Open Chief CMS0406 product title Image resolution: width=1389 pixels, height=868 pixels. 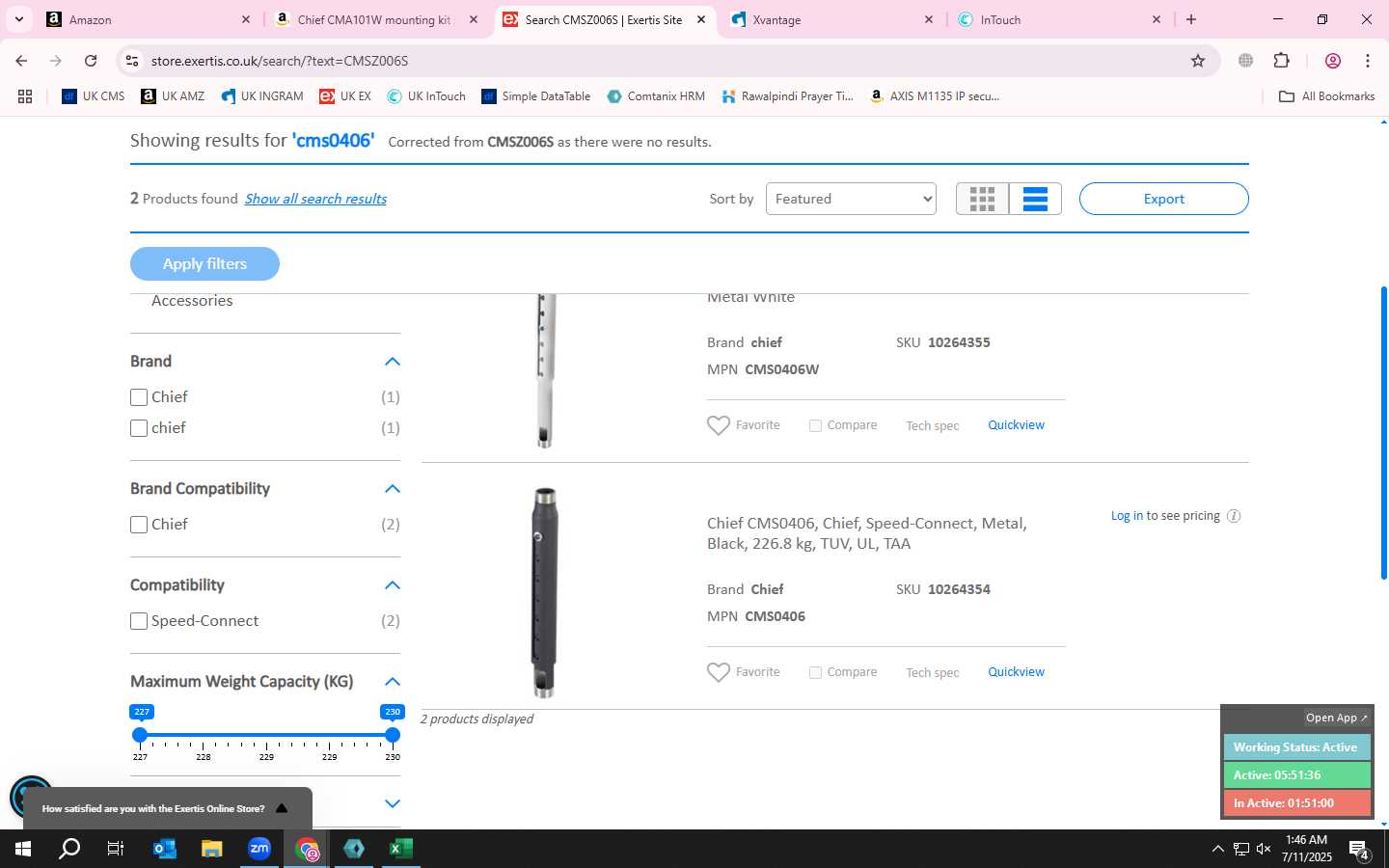[866, 533]
